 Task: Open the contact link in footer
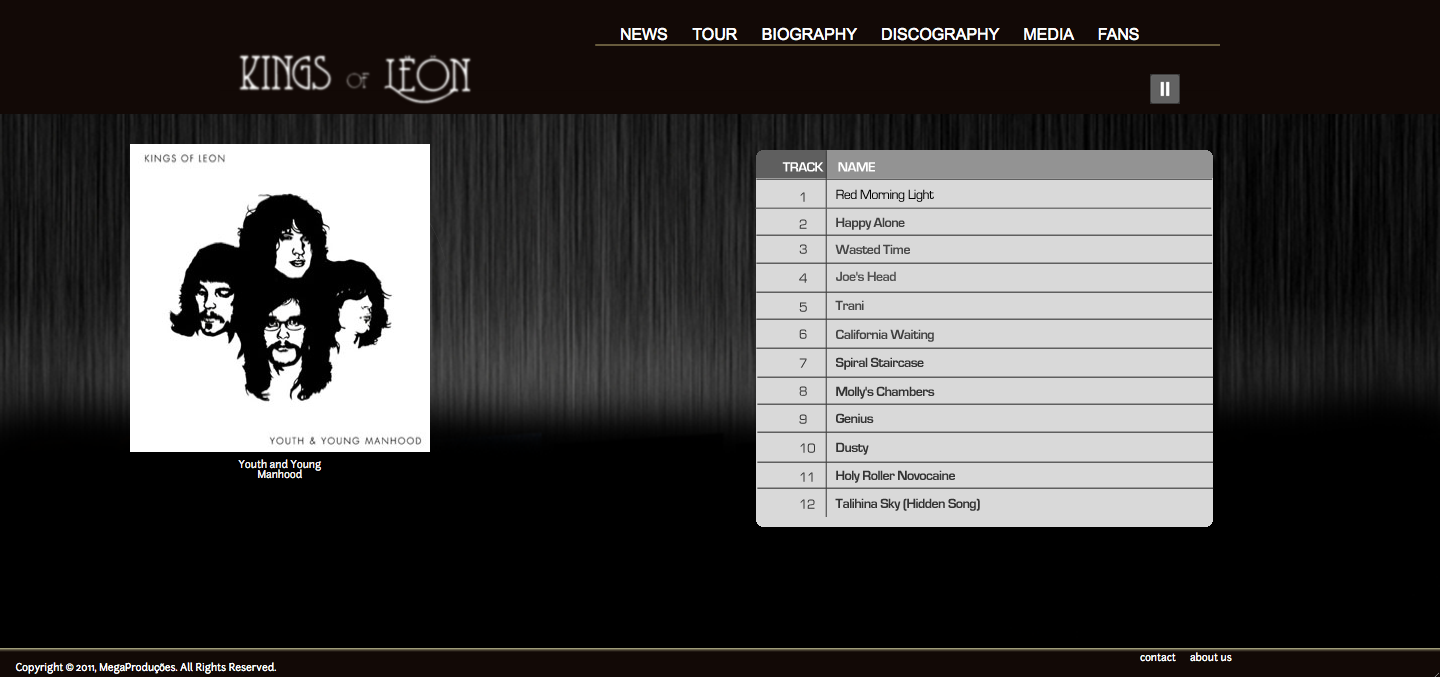1157,657
